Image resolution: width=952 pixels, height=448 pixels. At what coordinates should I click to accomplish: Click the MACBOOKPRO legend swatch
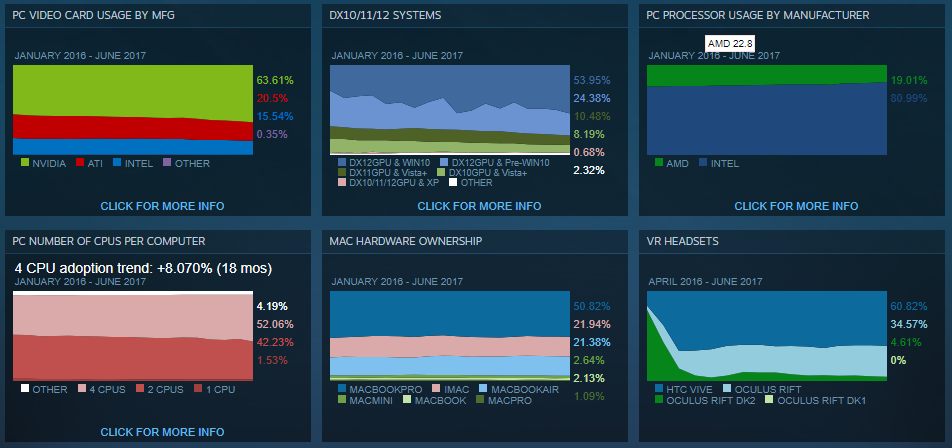click(342, 389)
